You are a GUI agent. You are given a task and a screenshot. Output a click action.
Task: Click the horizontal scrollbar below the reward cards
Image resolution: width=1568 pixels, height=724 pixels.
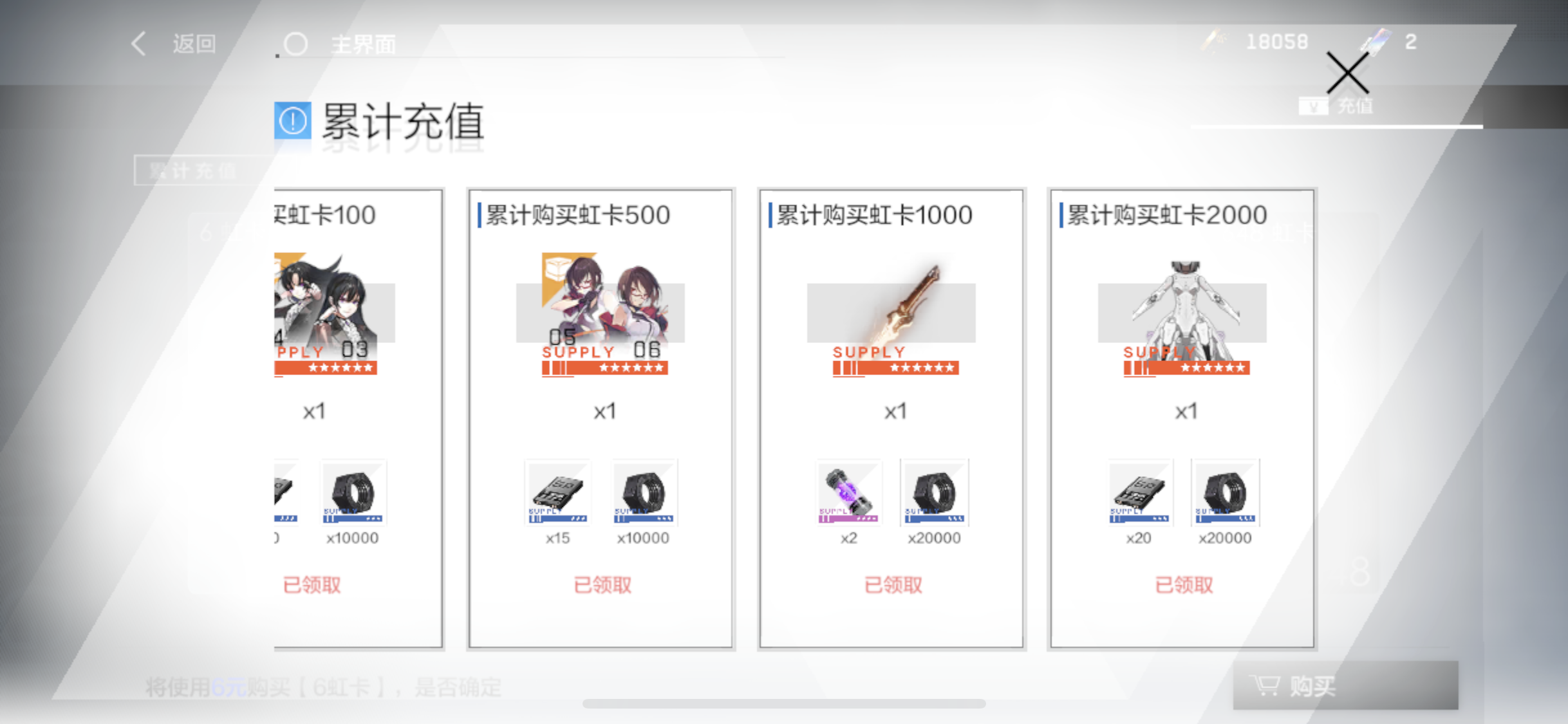pyautogui.click(x=784, y=704)
